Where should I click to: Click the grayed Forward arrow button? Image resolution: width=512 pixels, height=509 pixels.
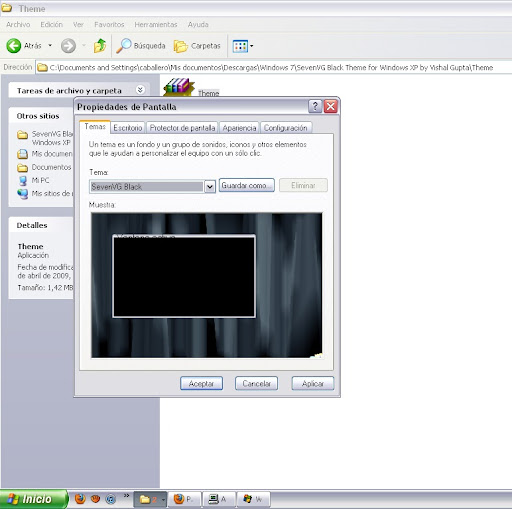[68, 46]
